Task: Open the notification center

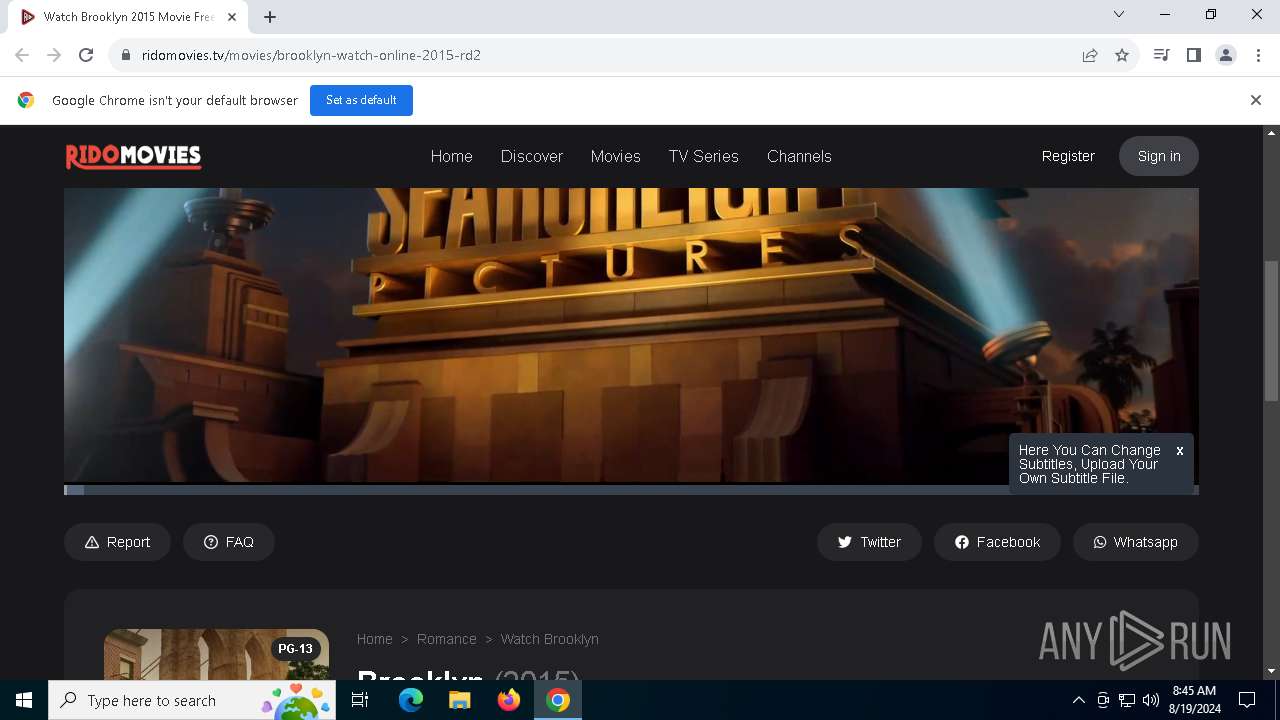Action: point(1247,700)
